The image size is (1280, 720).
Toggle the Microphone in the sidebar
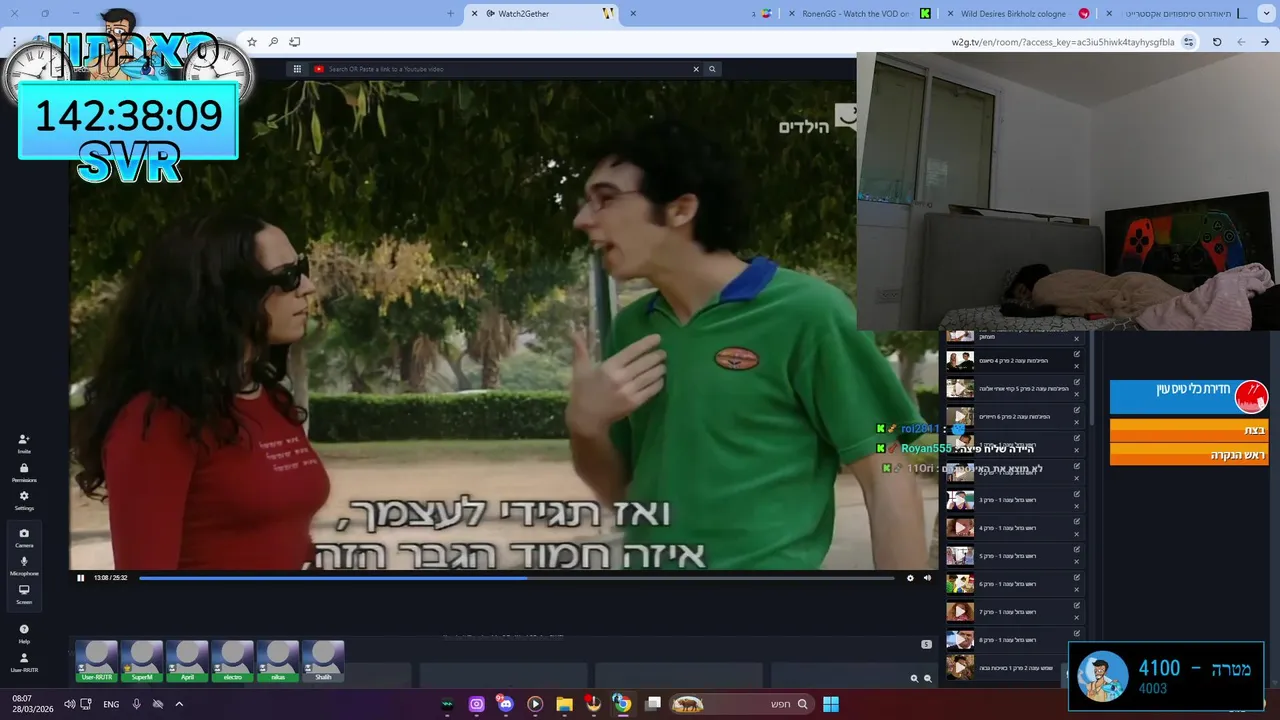(x=24, y=566)
